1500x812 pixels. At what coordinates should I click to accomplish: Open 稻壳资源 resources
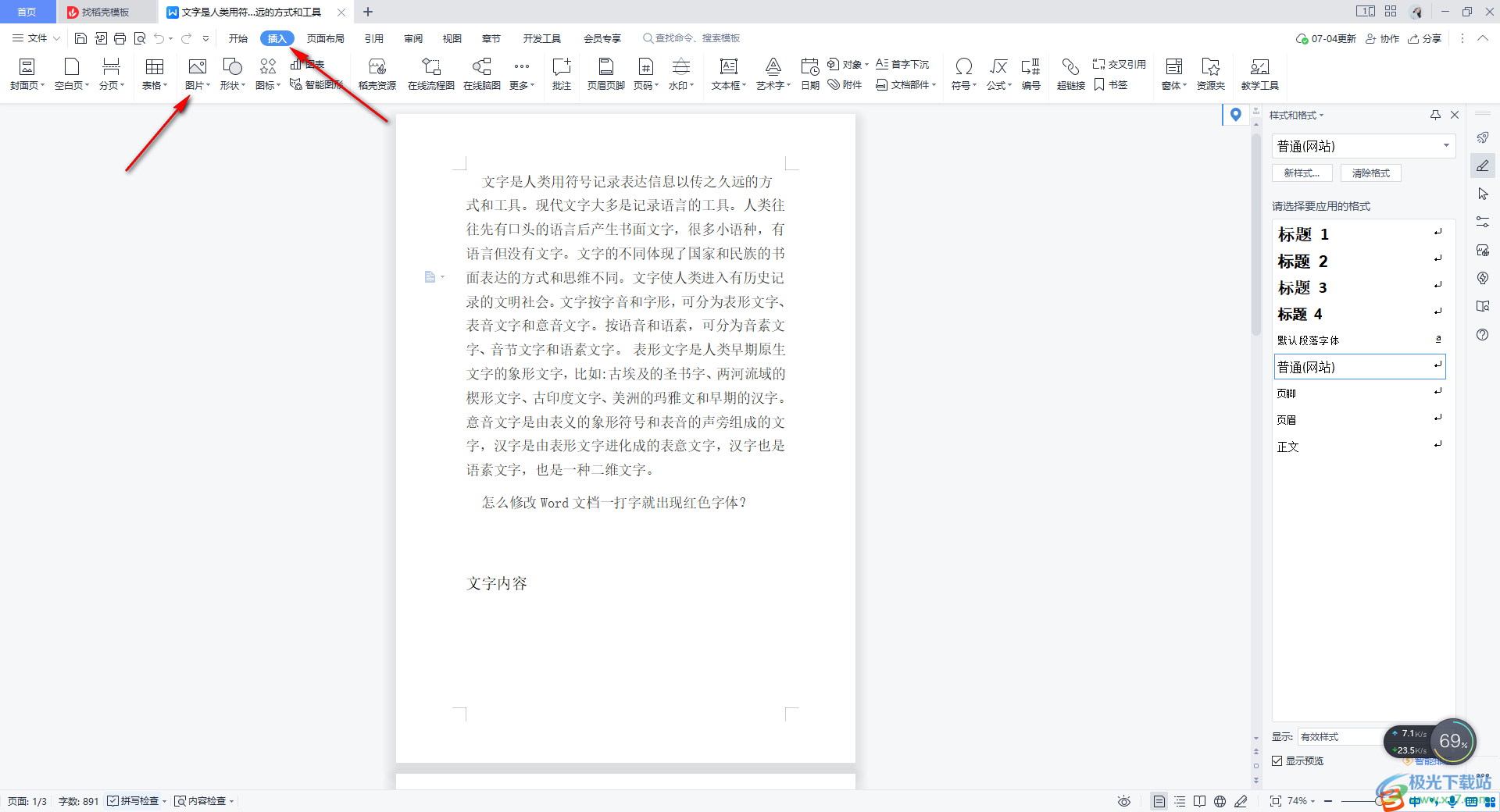(377, 75)
